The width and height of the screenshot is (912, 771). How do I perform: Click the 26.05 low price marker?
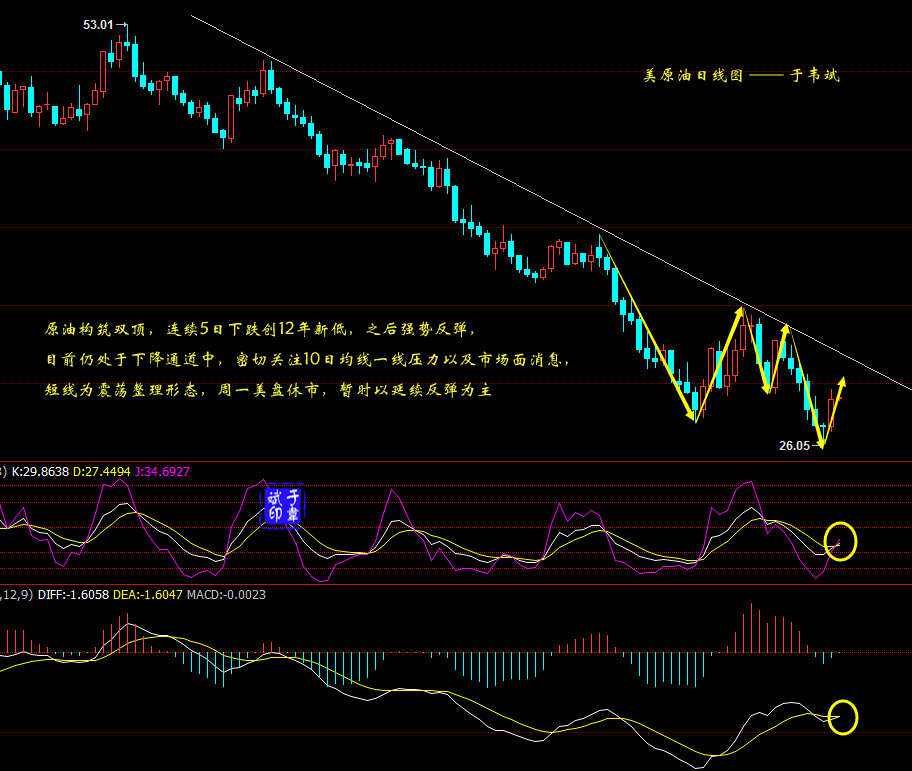coord(794,446)
